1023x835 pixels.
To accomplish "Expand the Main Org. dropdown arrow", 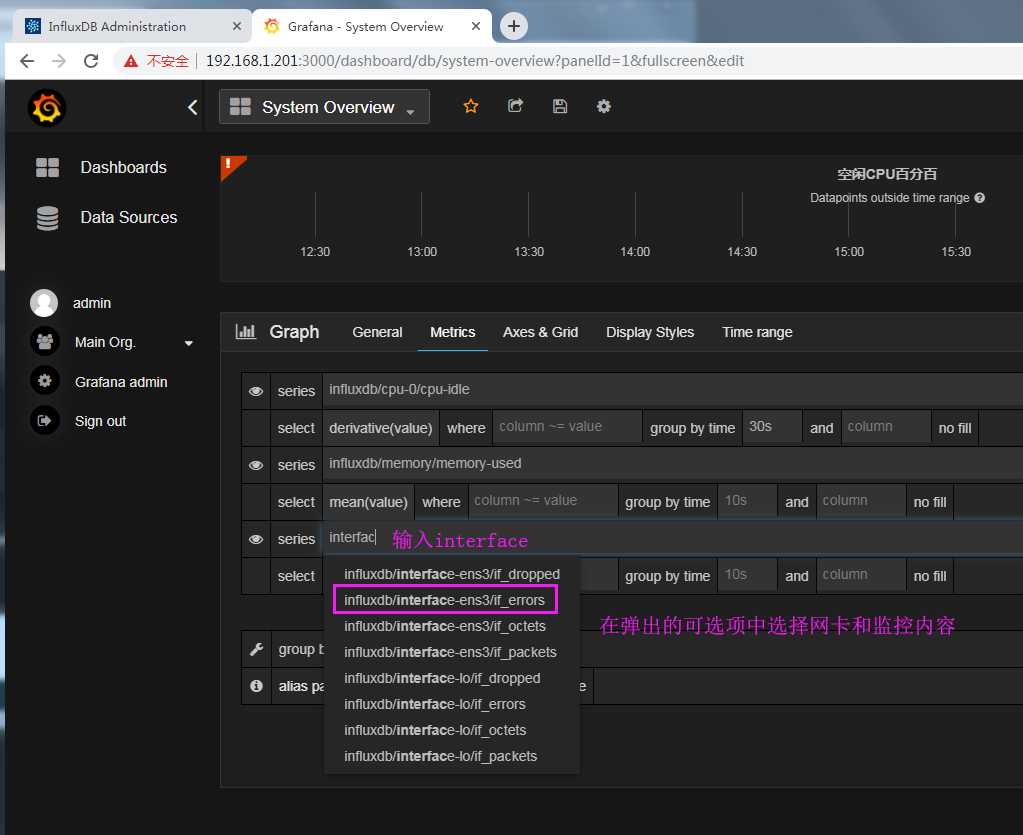I will click(189, 343).
